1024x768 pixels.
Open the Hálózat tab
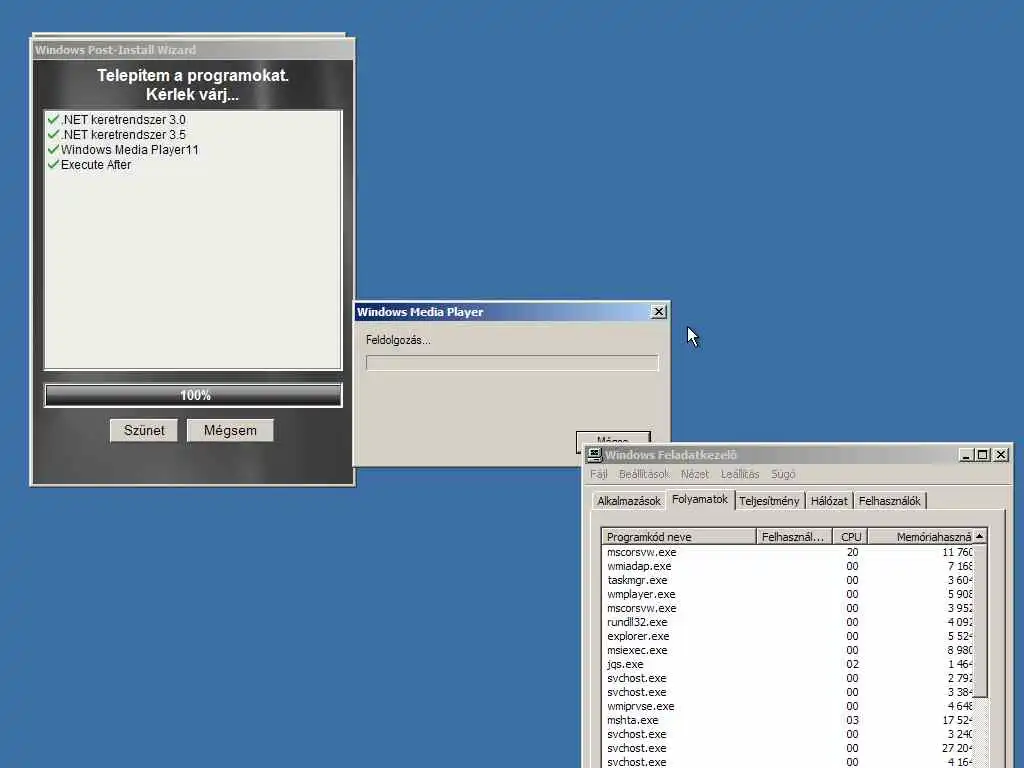829,501
